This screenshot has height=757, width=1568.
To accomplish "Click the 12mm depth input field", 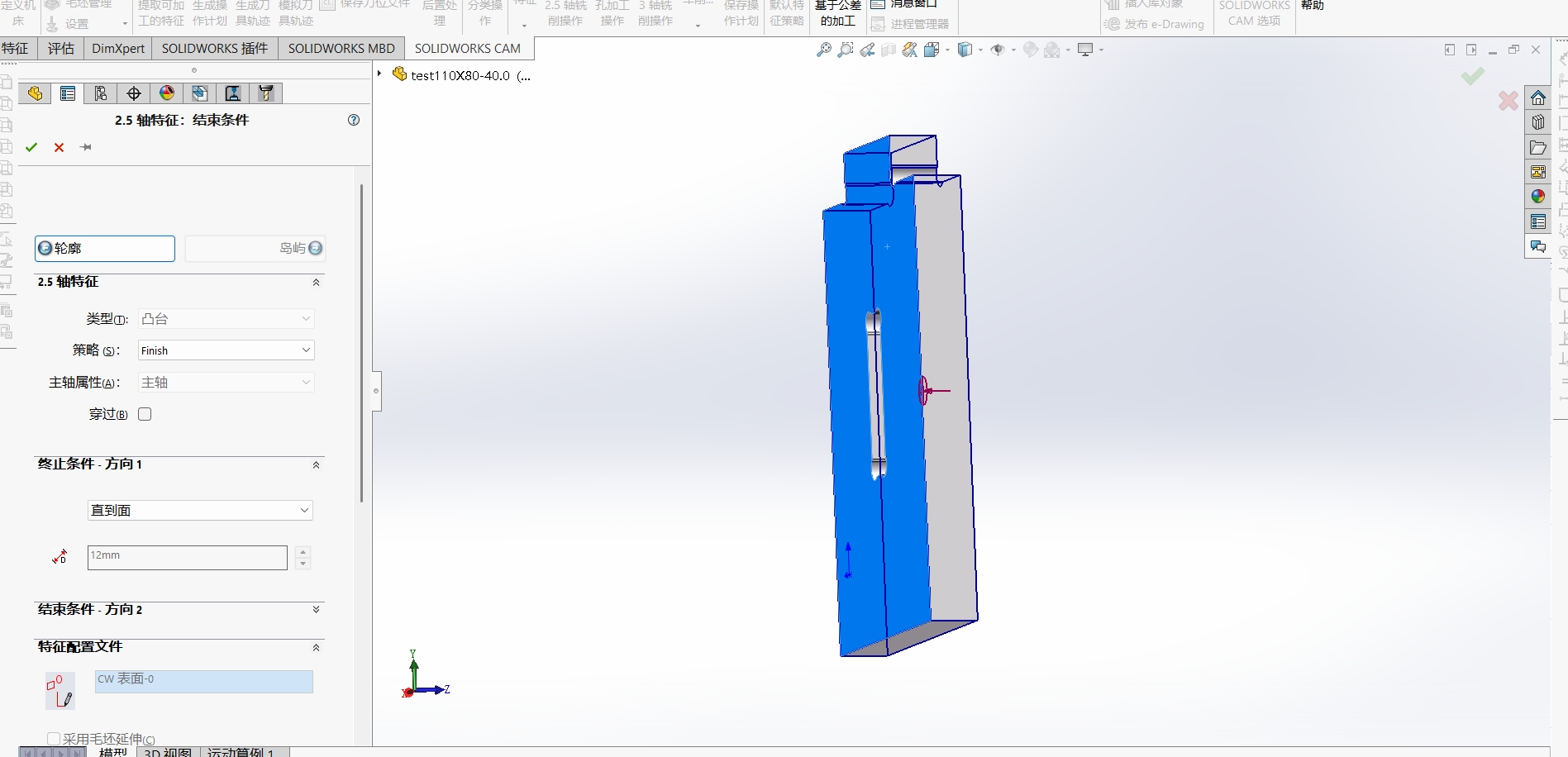I will tap(188, 557).
